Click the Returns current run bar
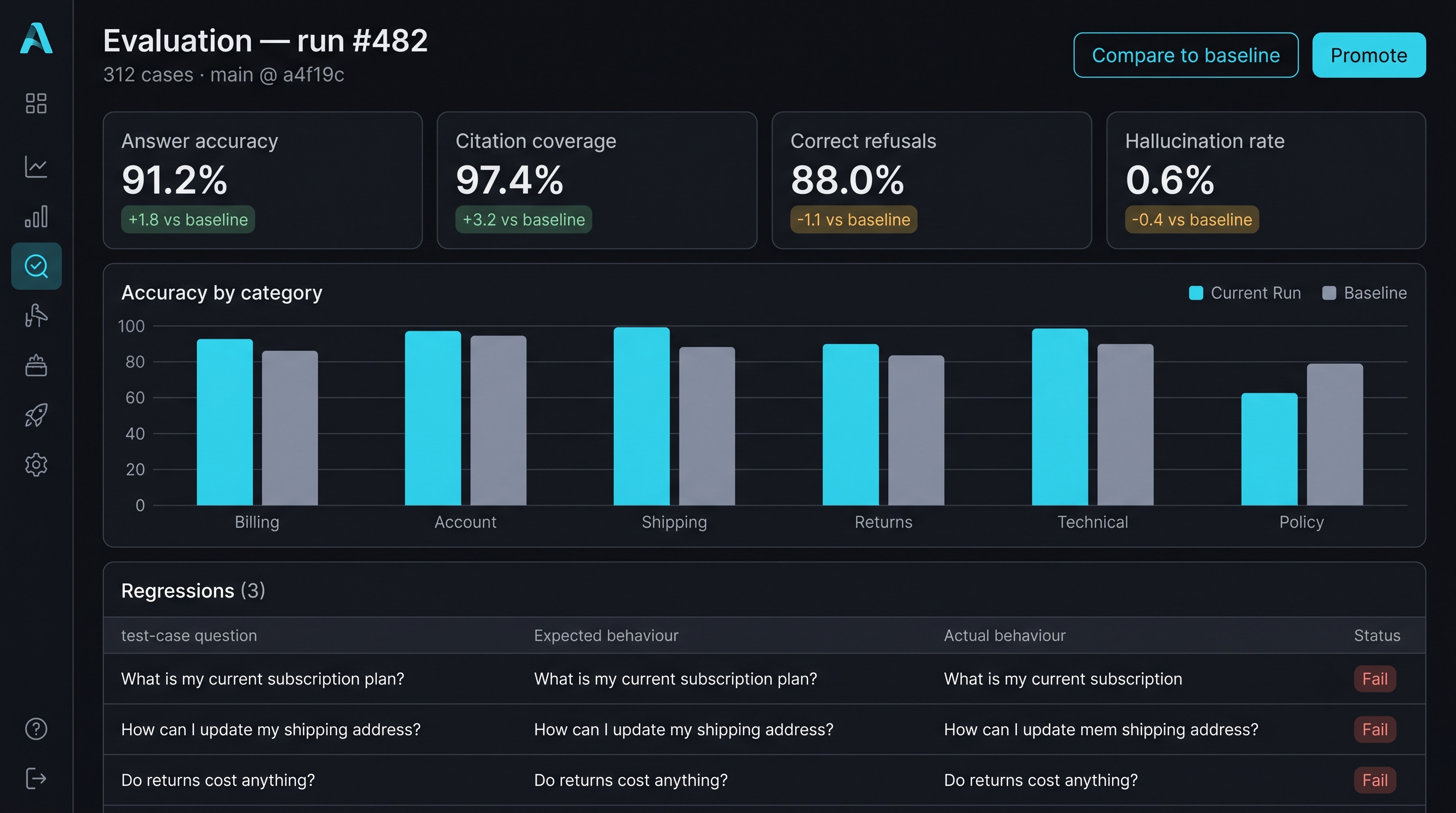This screenshot has width=1456, height=813. coord(851,424)
